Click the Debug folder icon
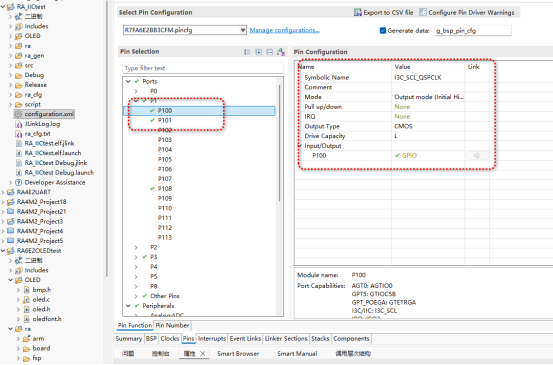The height and width of the screenshot is (365, 553). (x=19, y=75)
